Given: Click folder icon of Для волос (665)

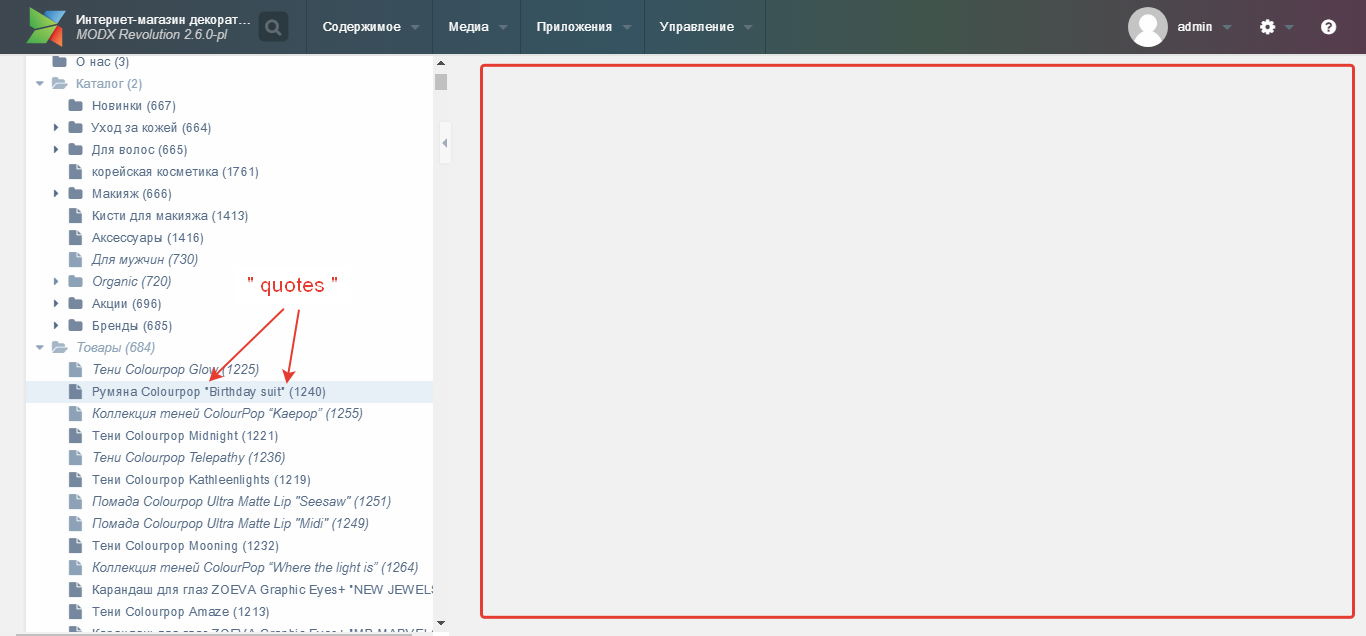Looking at the screenshot, I should 75,149.
